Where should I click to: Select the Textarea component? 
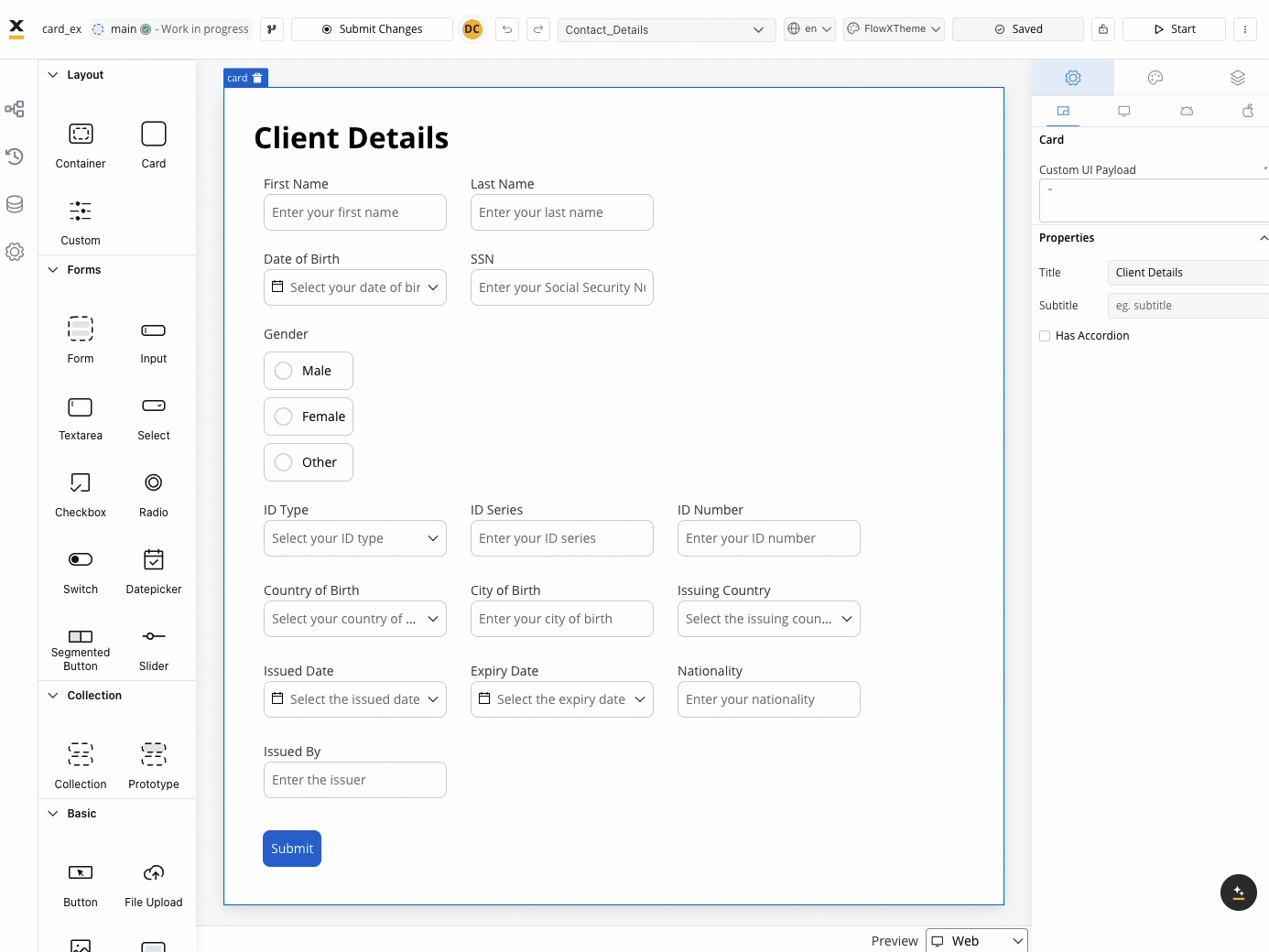[81, 416]
